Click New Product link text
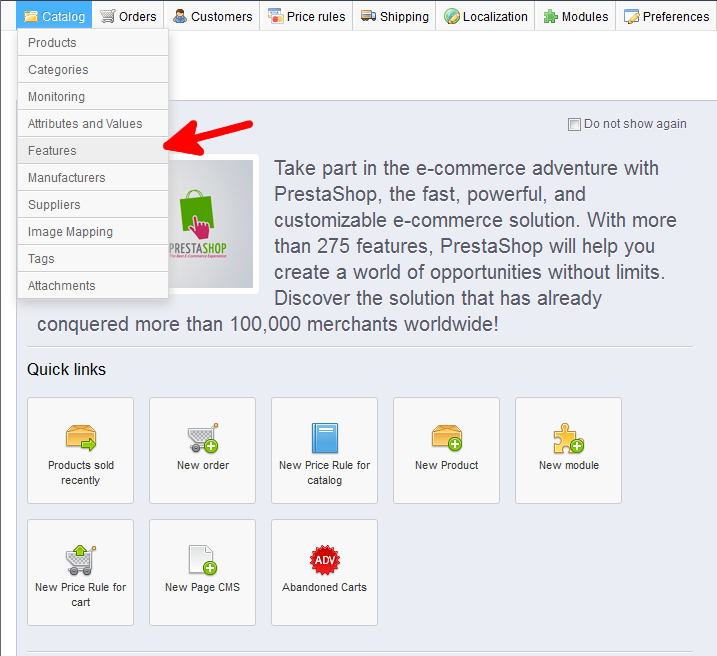The height and width of the screenshot is (656, 717). (447, 465)
